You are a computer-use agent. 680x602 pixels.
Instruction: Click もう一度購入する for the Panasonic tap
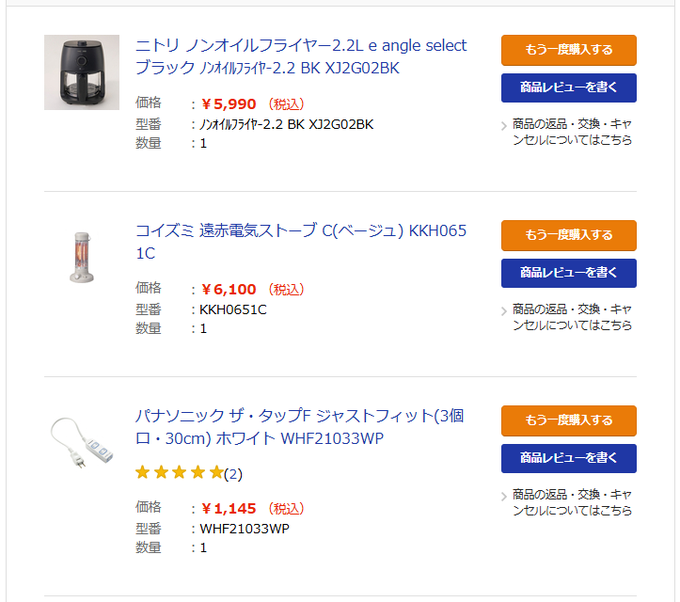[568, 420]
